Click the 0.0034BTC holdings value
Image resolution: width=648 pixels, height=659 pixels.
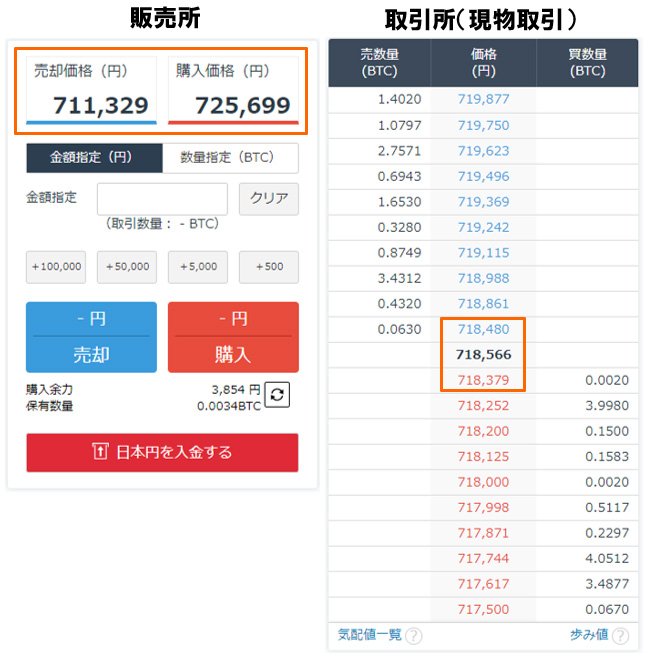[x=229, y=406]
